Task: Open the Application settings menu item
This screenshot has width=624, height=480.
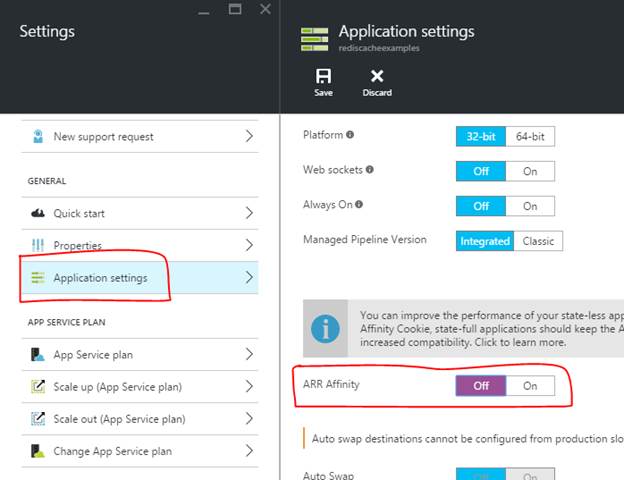Action: pos(100,278)
